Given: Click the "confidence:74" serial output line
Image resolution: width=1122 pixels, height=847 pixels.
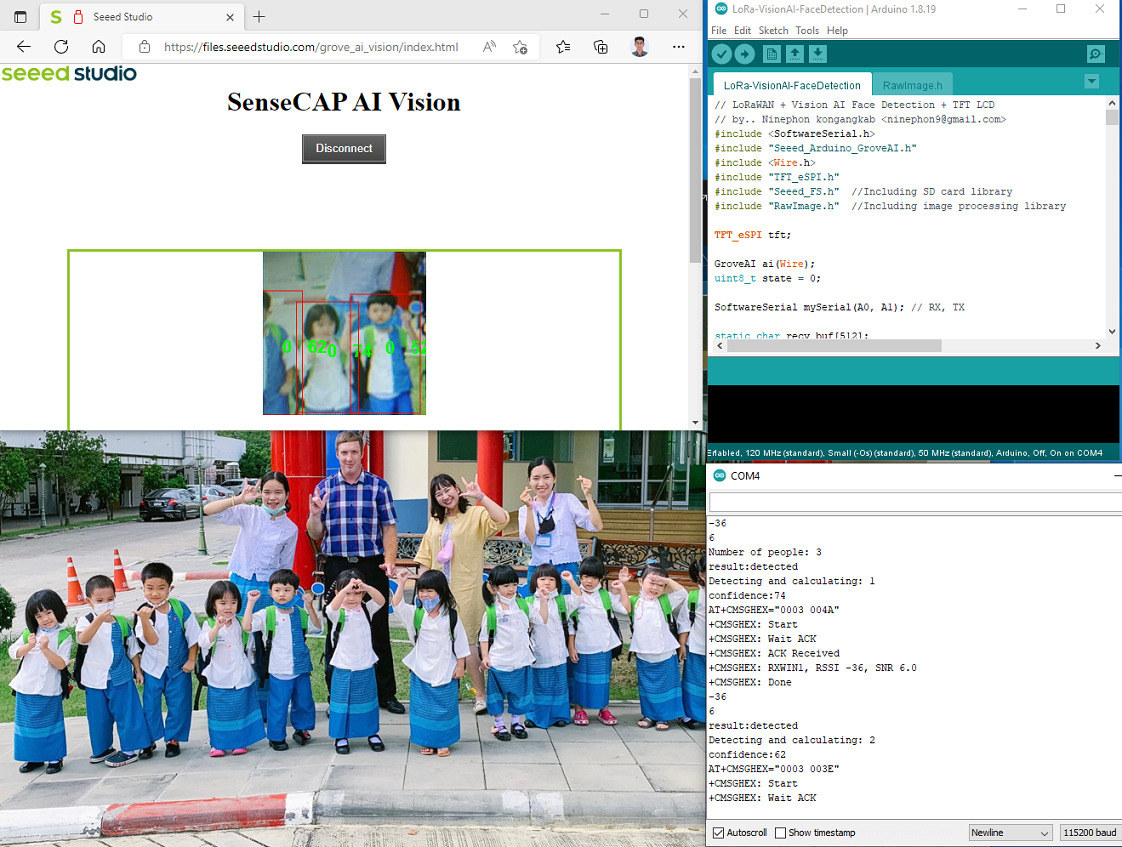Looking at the screenshot, I should (x=747, y=596).
